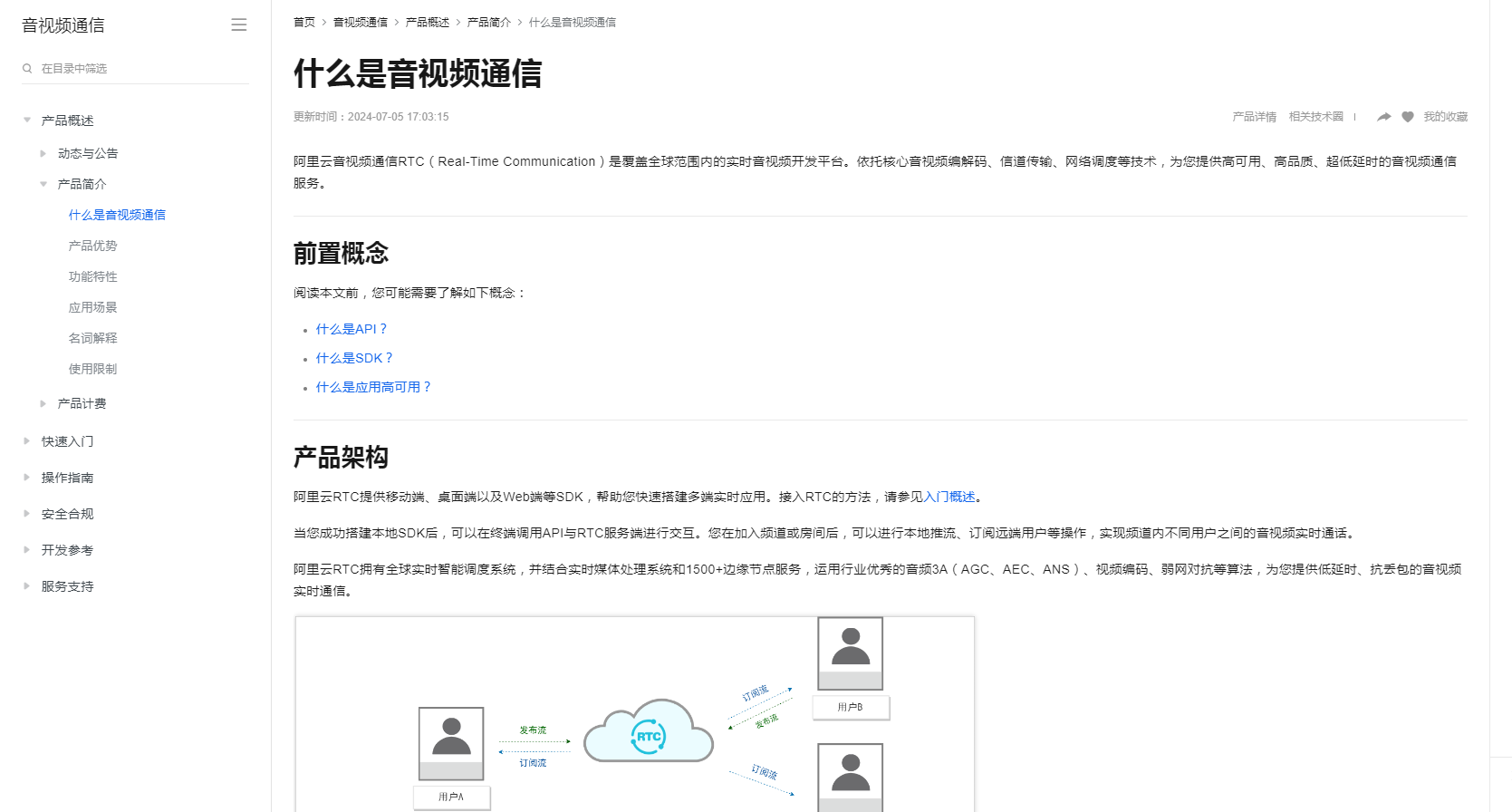This screenshot has width=1512, height=812.
Task: Expand the 安全合规 section
Action: [x=27, y=514]
